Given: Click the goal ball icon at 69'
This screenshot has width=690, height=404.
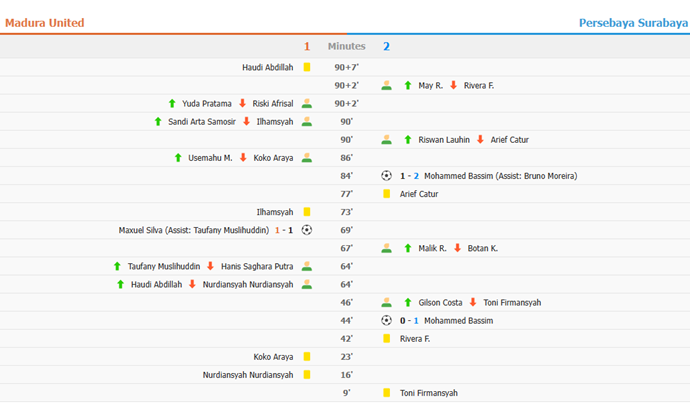Looking at the screenshot, I should click(x=307, y=230).
